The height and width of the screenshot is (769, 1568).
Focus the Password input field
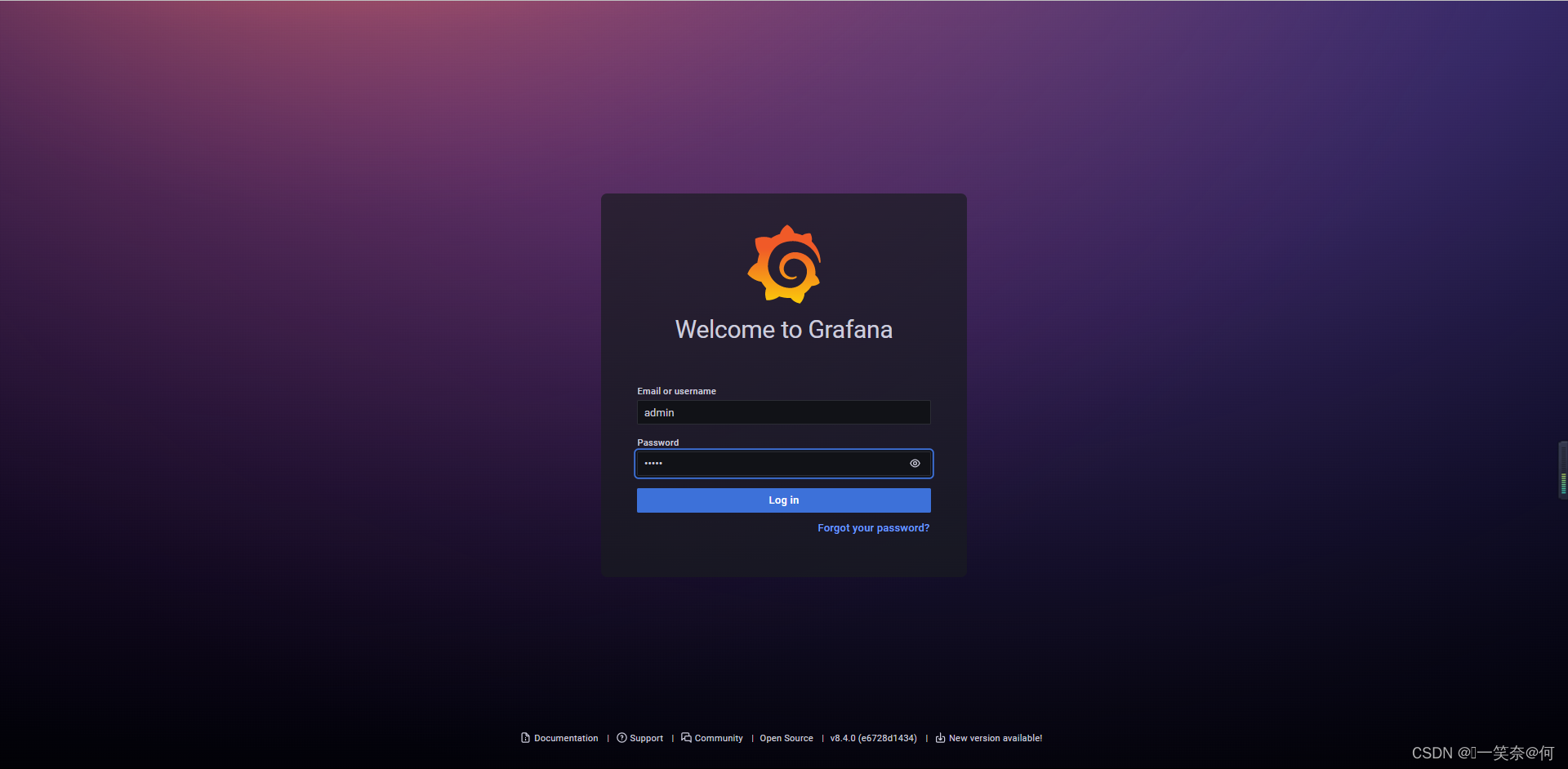pyautogui.click(x=783, y=464)
